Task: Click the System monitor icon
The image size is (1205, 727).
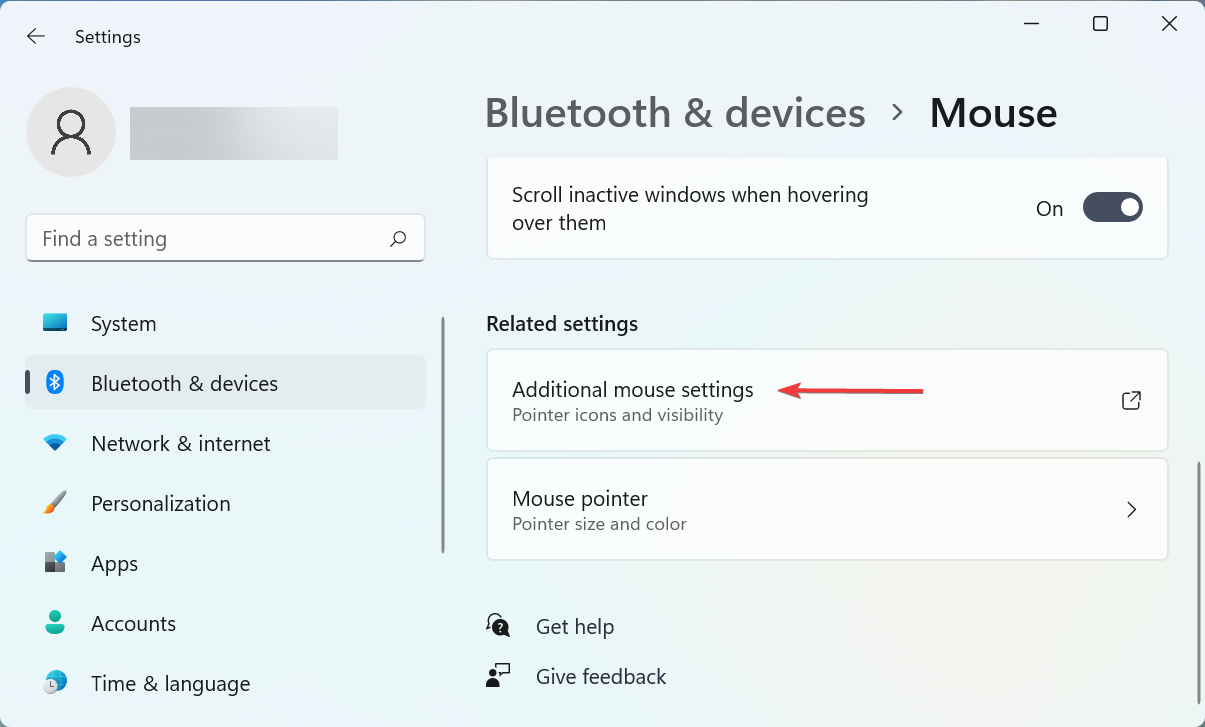Action: (55, 323)
